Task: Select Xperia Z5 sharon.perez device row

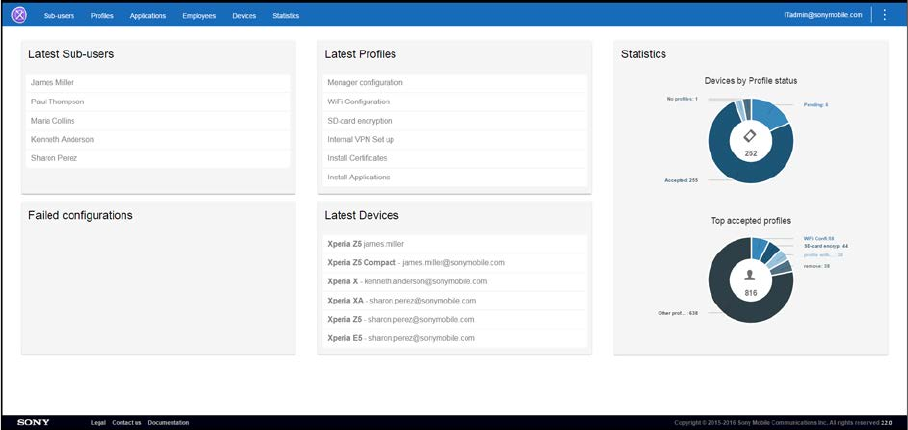Action: click(455, 319)
